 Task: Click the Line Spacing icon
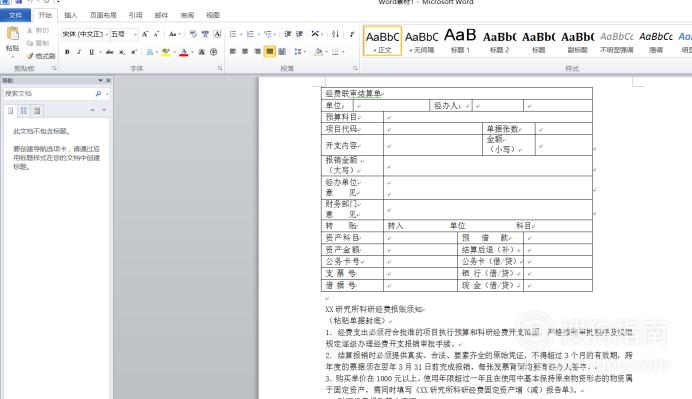click(x=298, y=52)
